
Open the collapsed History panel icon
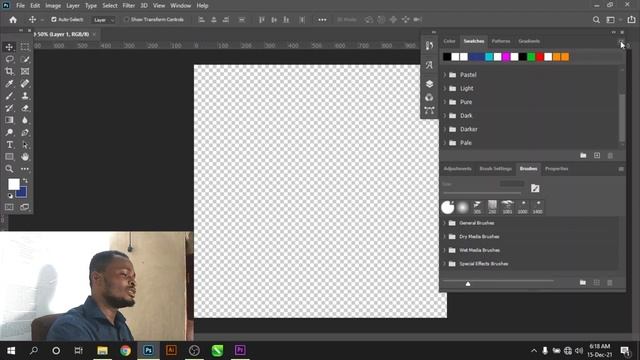429,45
